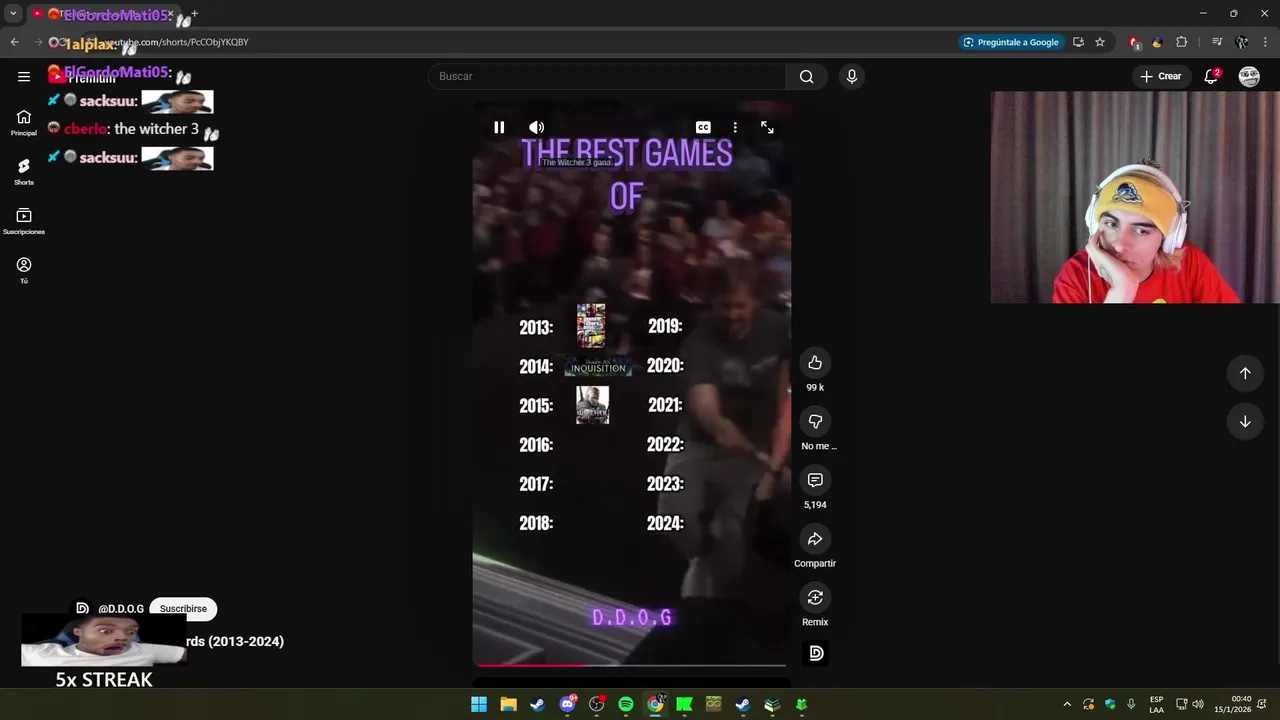Viewport: 1280px width, 720px height.
Task: Open the ESP LAA language switcher
Action: point(1157,704)
